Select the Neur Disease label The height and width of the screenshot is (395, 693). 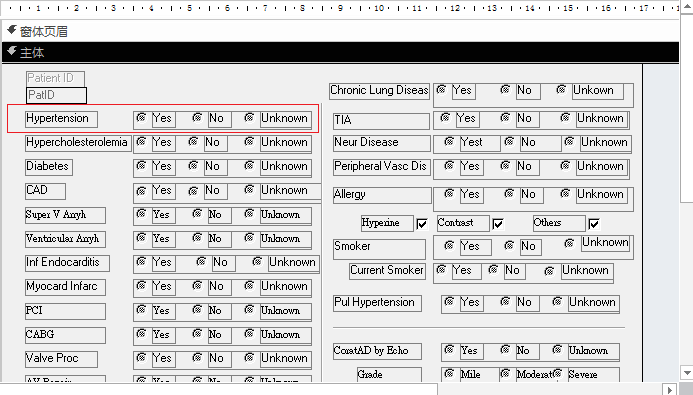point(382,143)
